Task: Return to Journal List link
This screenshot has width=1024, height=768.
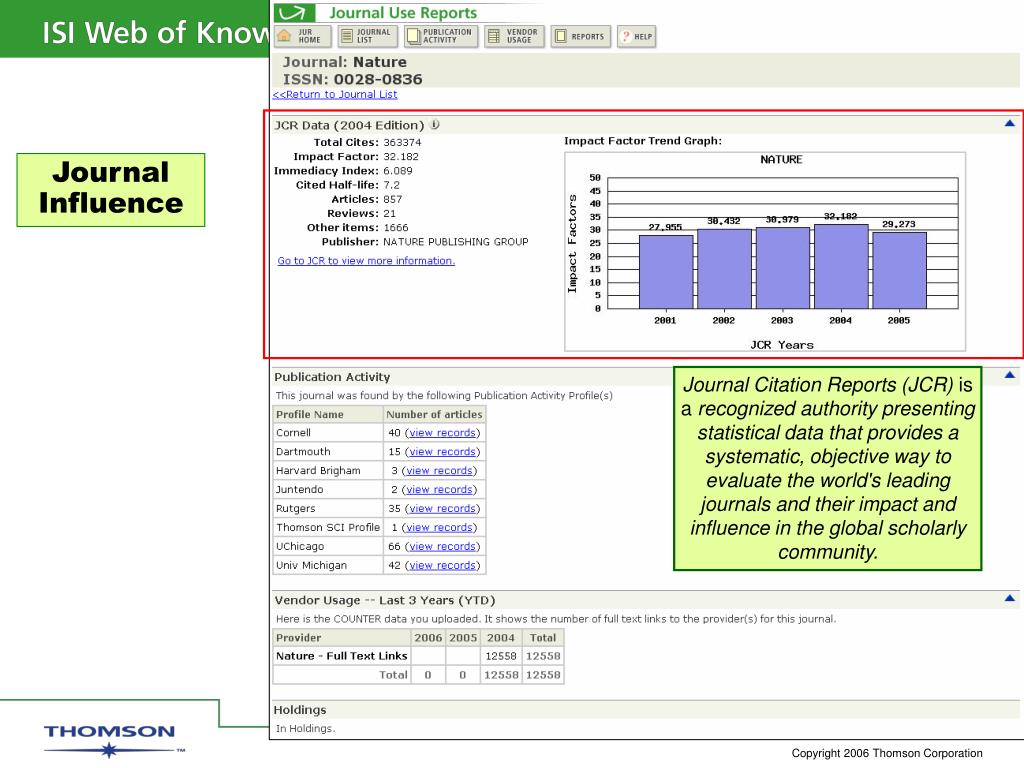Action: click(335, 95)
